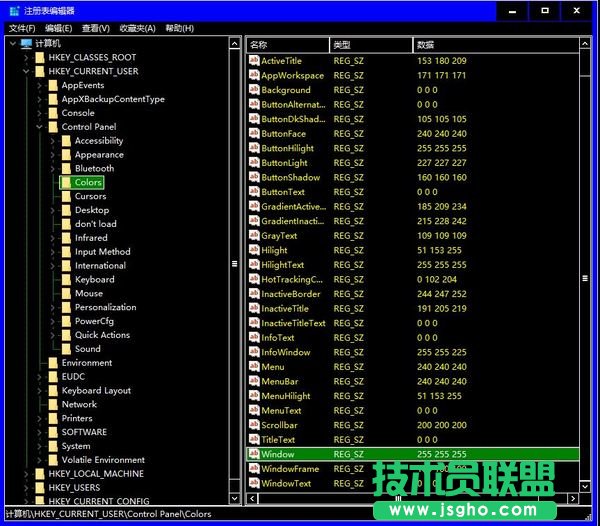Click tree panel scroll up arrow
600x526 pixels.
235,44
